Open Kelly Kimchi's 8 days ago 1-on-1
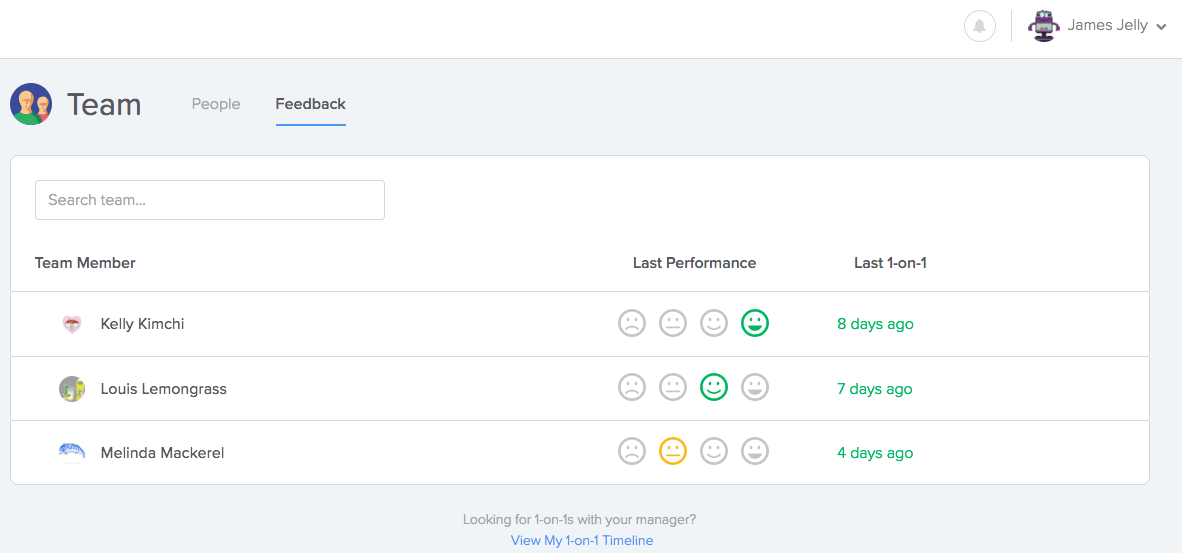Image resolution: width=1182 pixels, height=553 pixels. click(x=875, y=324)
